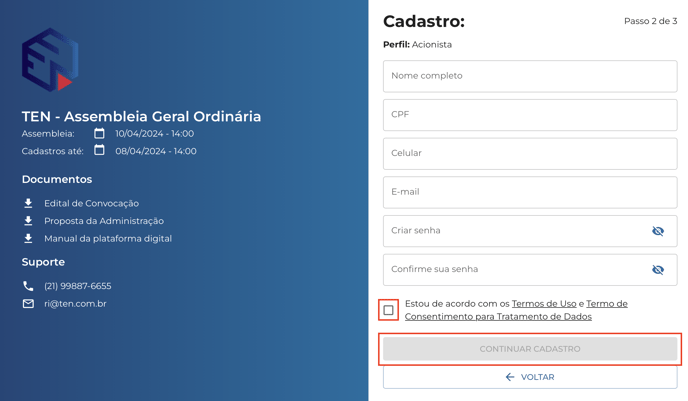Click the support phone icon
688x401 pixels.
click(28, 286)
